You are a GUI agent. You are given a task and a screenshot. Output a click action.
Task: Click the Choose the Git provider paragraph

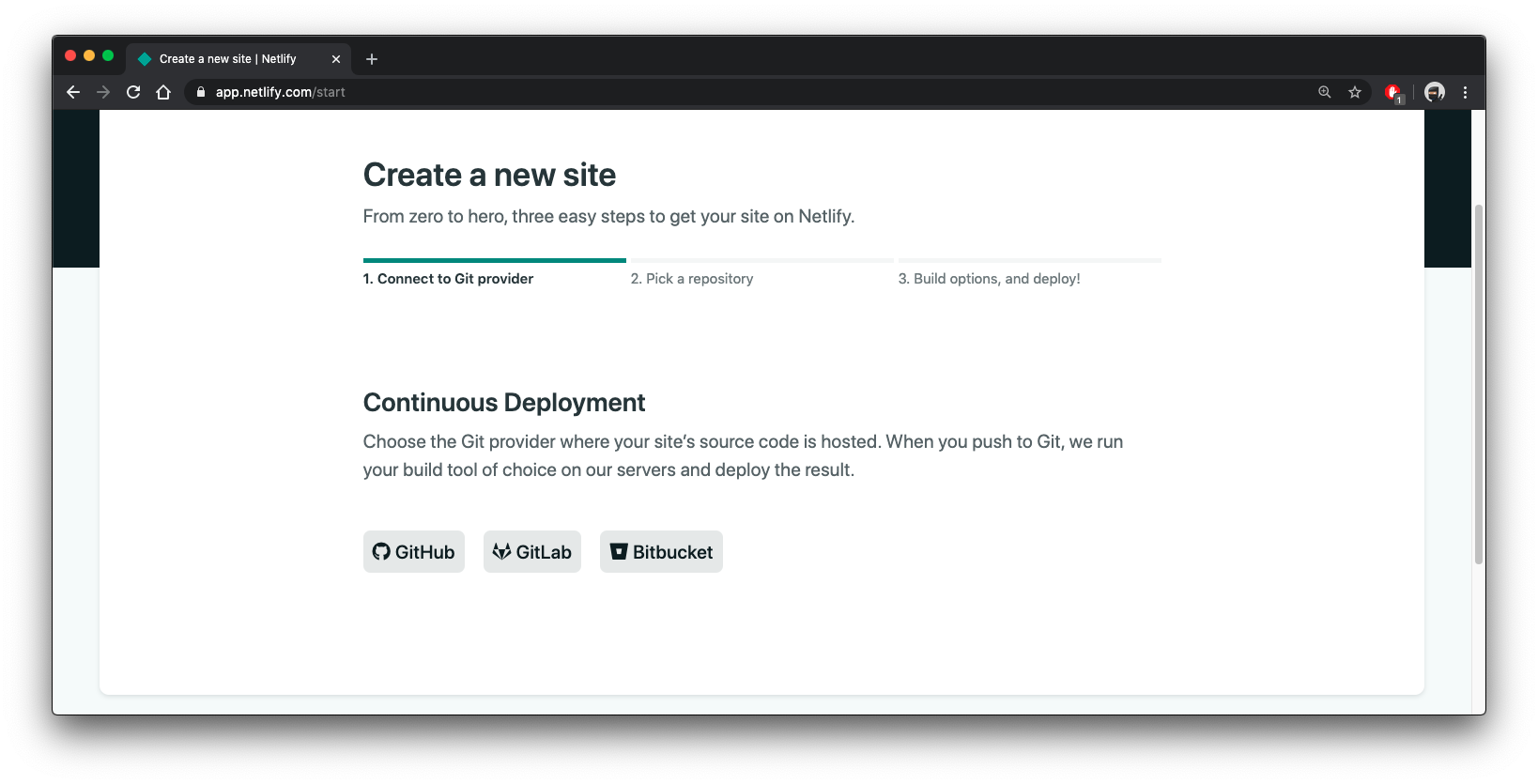[743, 455]
